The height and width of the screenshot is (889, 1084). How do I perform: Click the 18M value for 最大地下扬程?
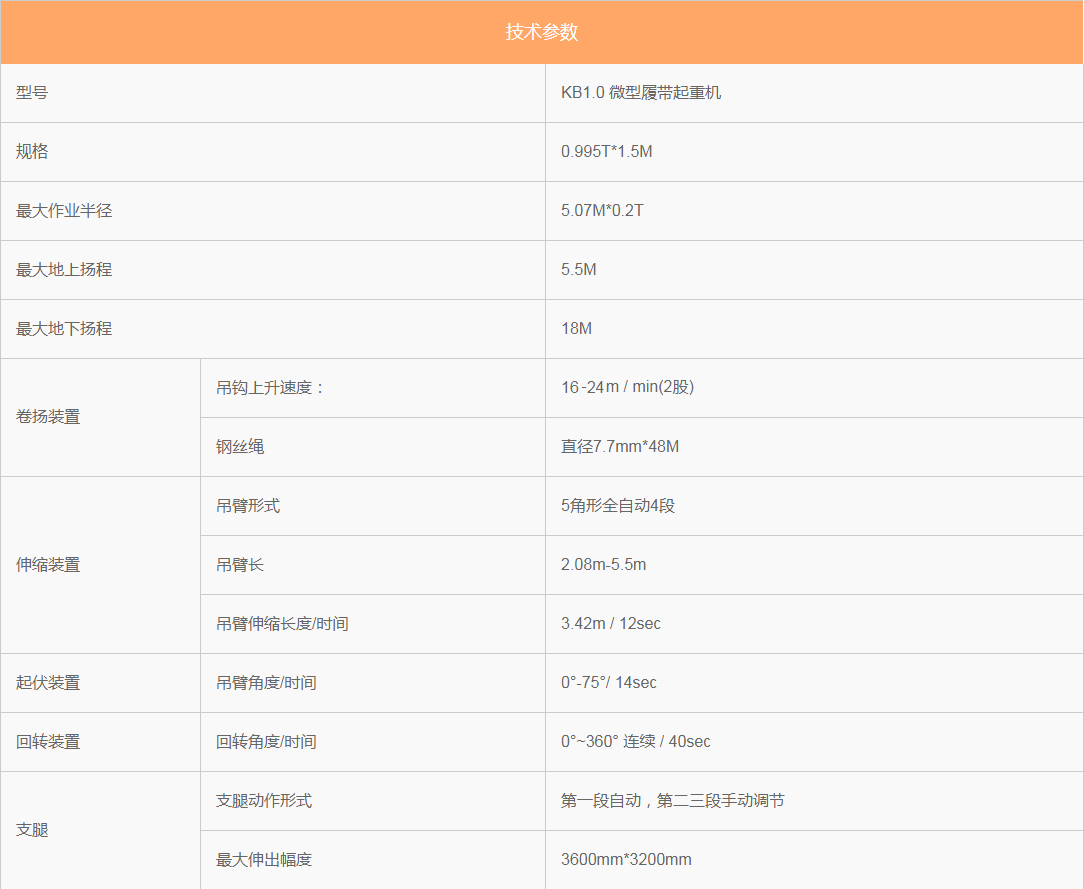click(x=577, y=329)
